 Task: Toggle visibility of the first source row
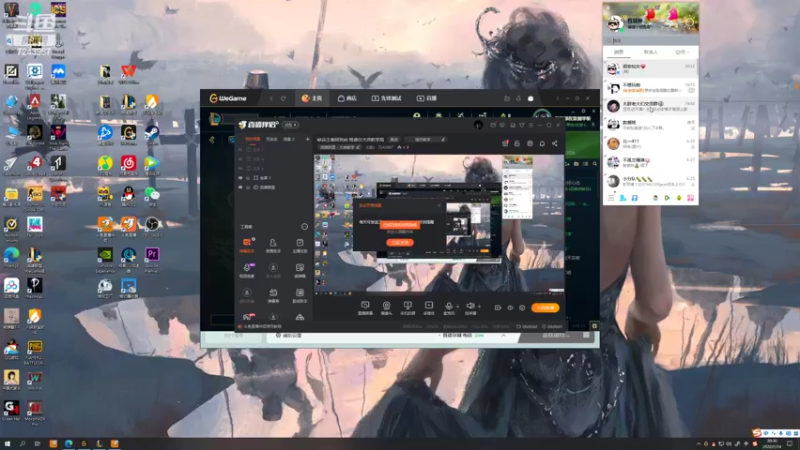point(240,150)
